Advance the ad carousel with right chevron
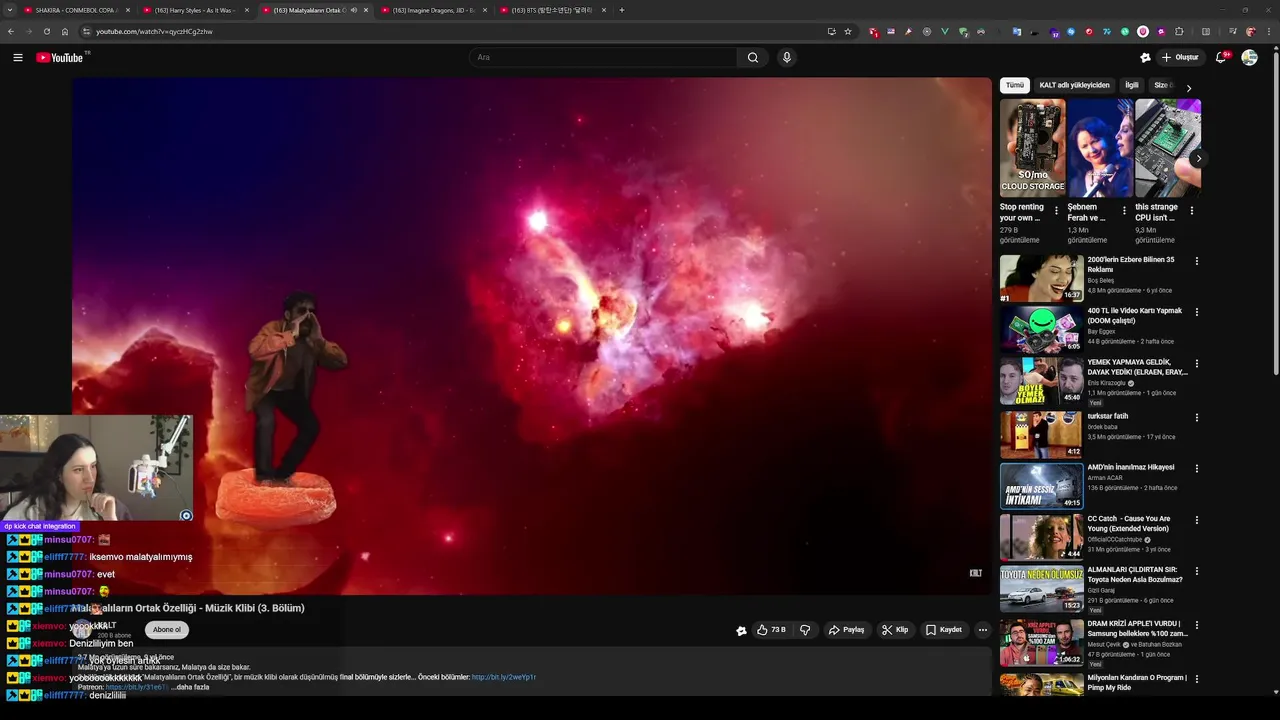1280x720 pixels. [x=1198, y=158]
